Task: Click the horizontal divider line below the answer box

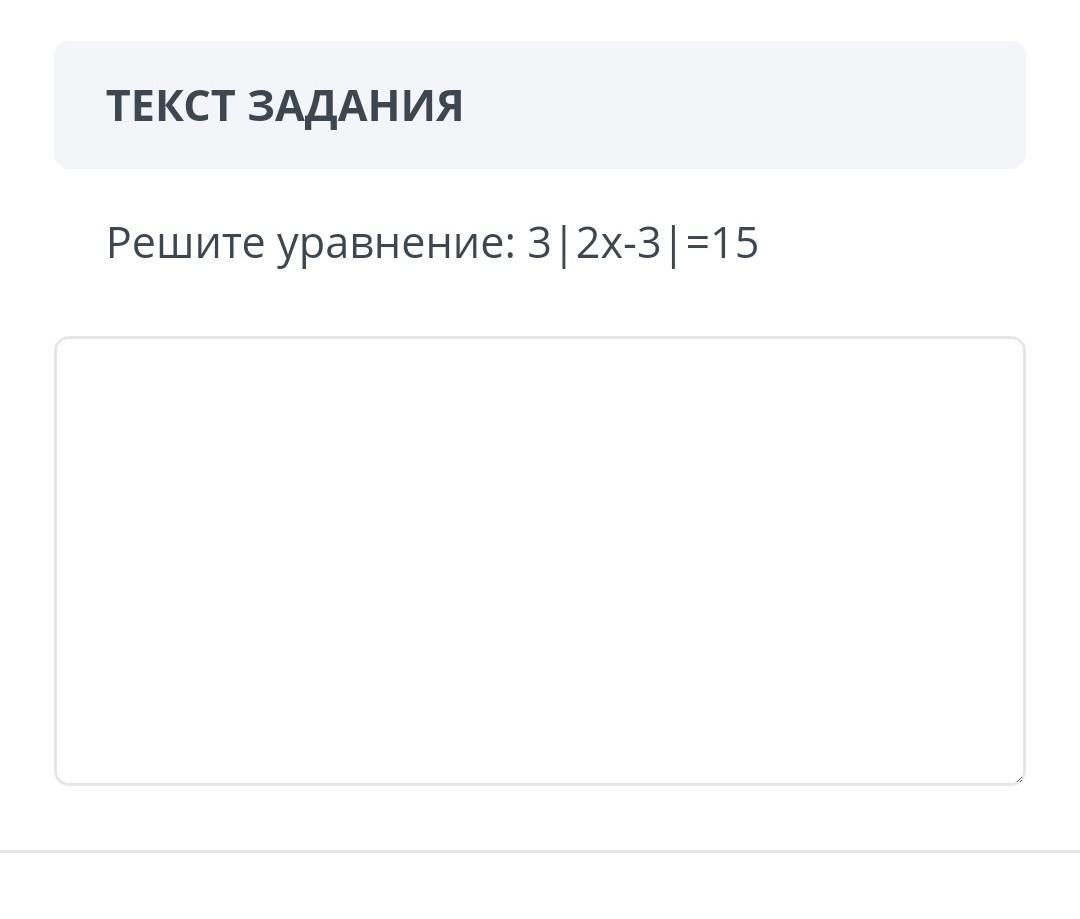Action: (x=540, y=851)
